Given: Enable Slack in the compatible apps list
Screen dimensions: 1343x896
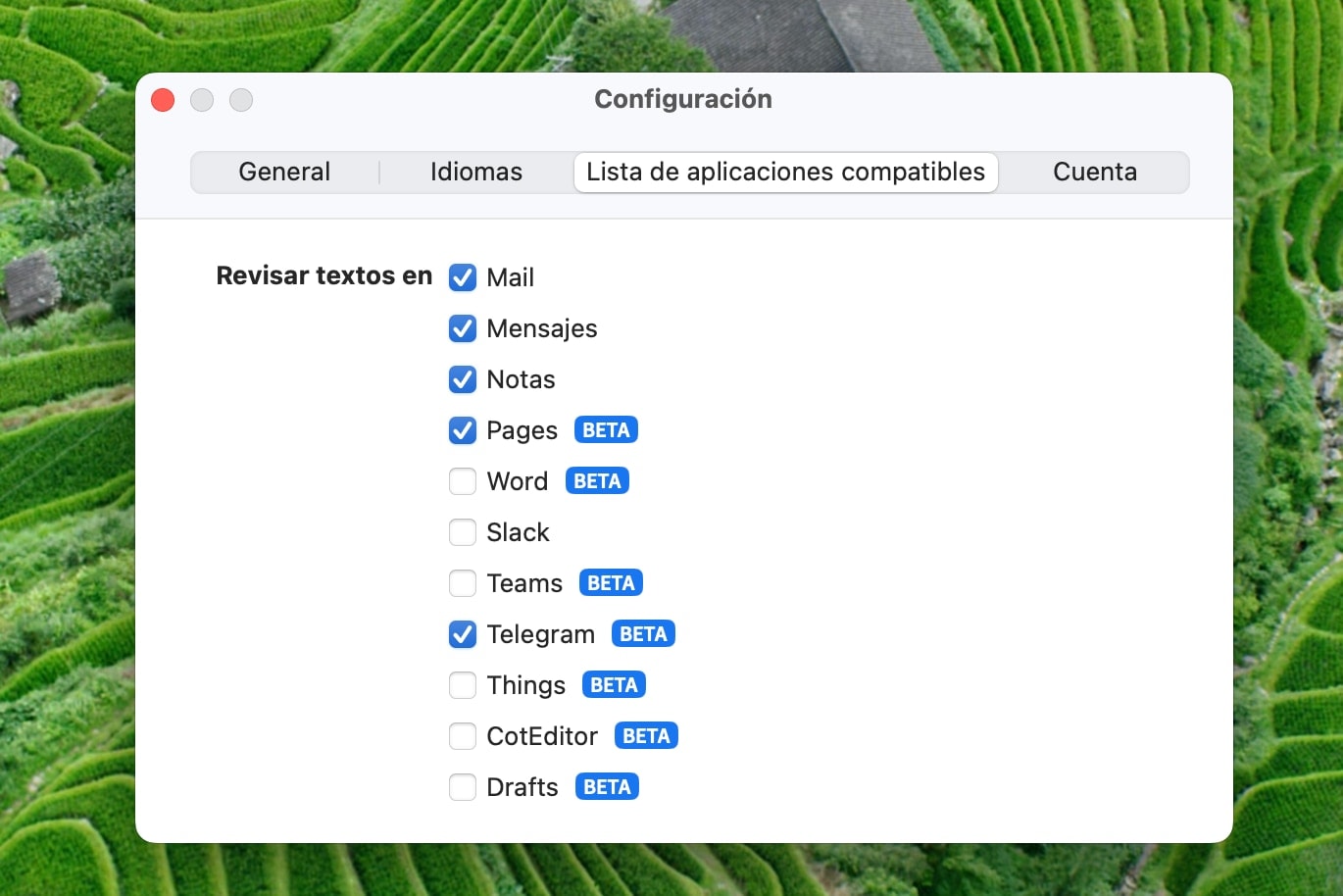Looking at the screenshot, I should [462, 532].
